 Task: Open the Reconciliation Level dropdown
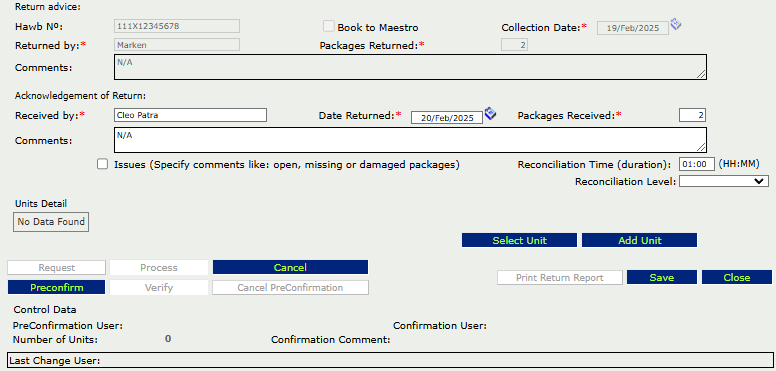pos(724,181)
